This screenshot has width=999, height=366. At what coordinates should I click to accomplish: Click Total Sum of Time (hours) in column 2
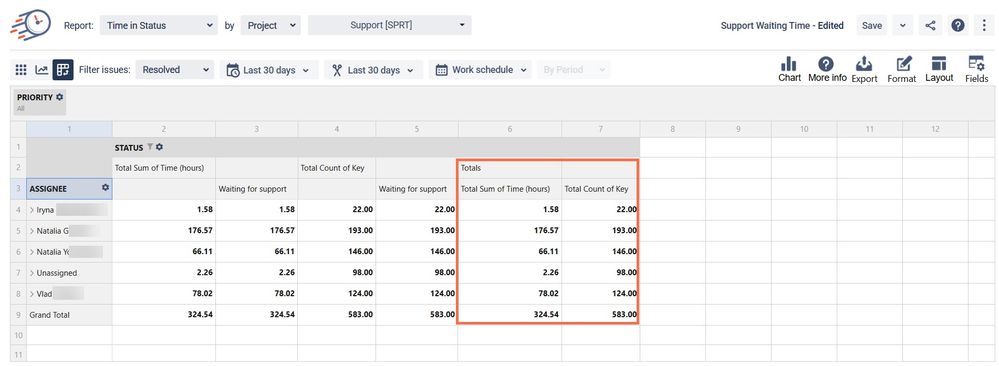[164, 168]
